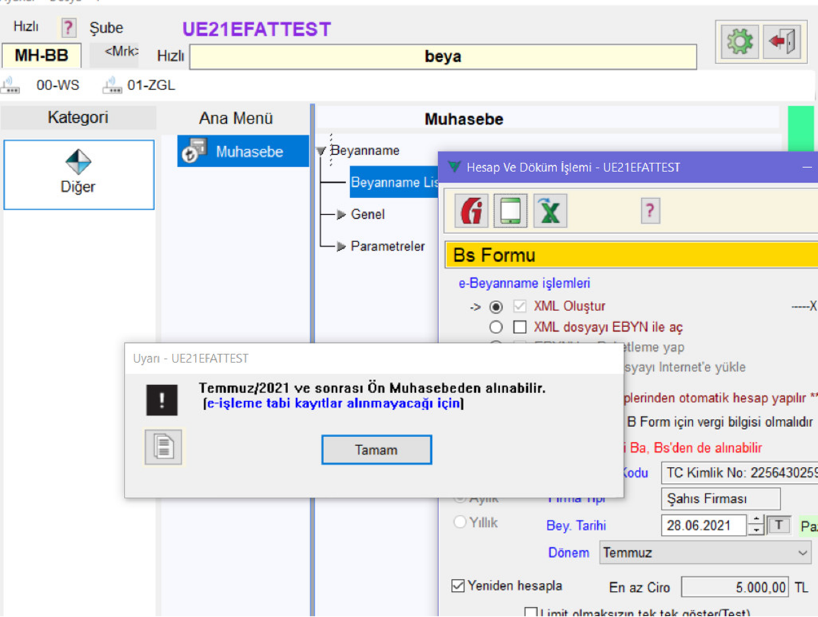Toggle the Yeniden hesapla checkbox
The width and height of the screenshot is (818, 617).
[458, 586]
